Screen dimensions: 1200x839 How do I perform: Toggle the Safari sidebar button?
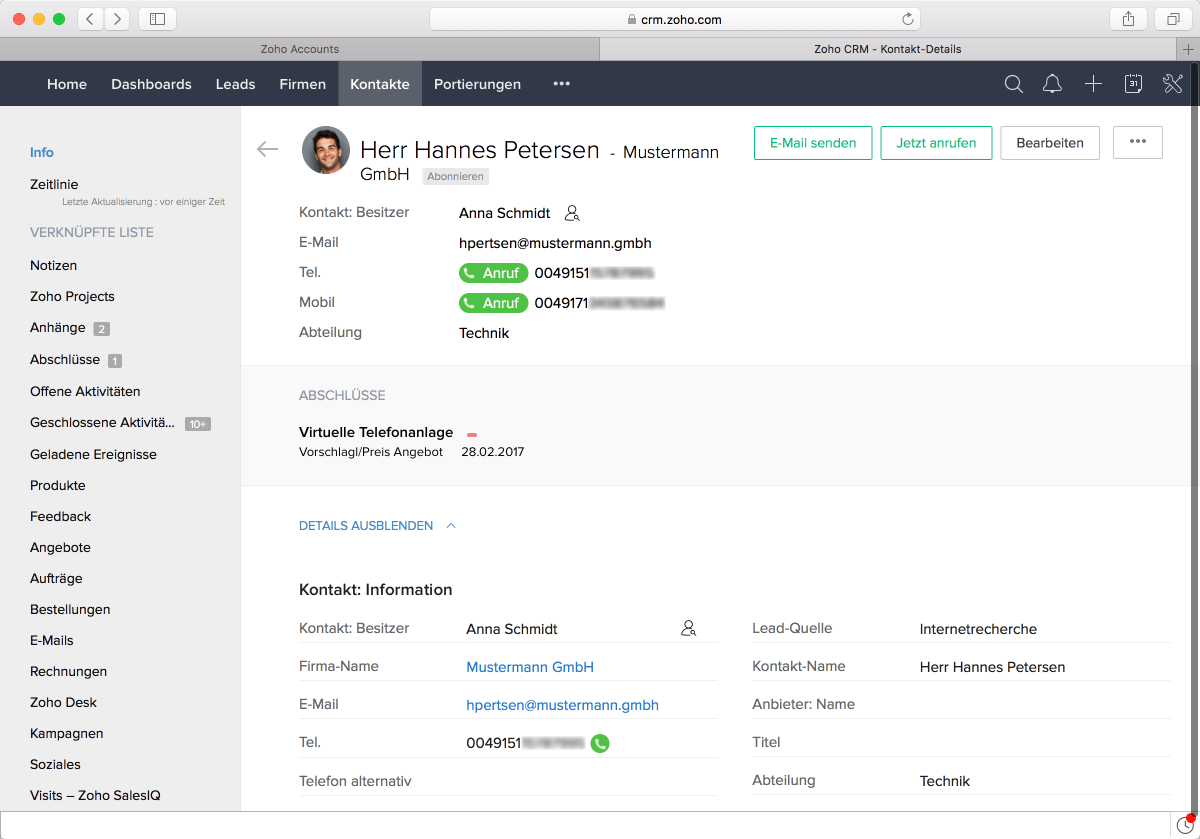pos(157,19)
